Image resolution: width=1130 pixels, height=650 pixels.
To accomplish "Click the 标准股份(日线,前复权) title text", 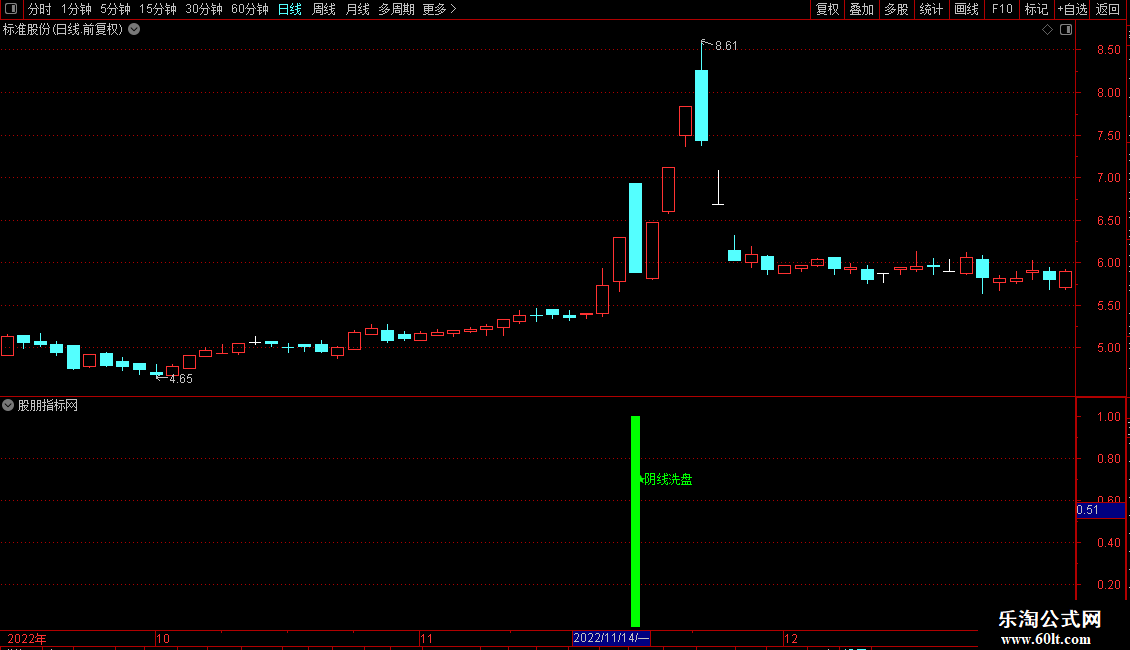I will click(x=63, y=30).
